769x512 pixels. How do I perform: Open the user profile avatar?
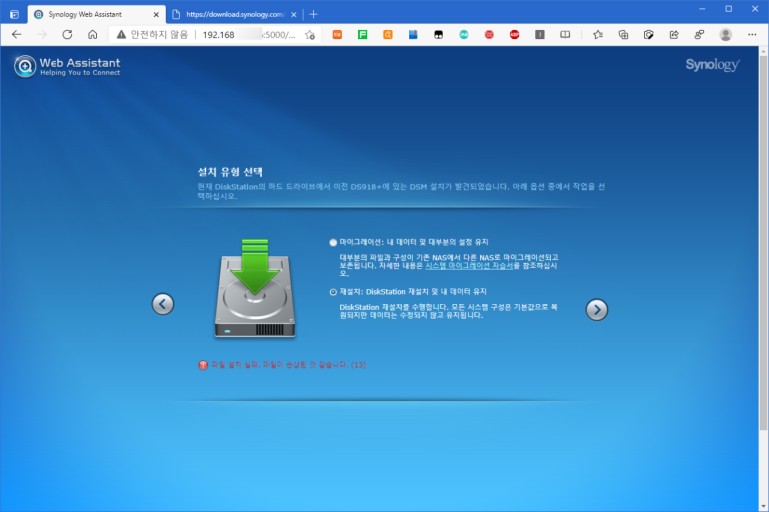(x=725, y=34)
